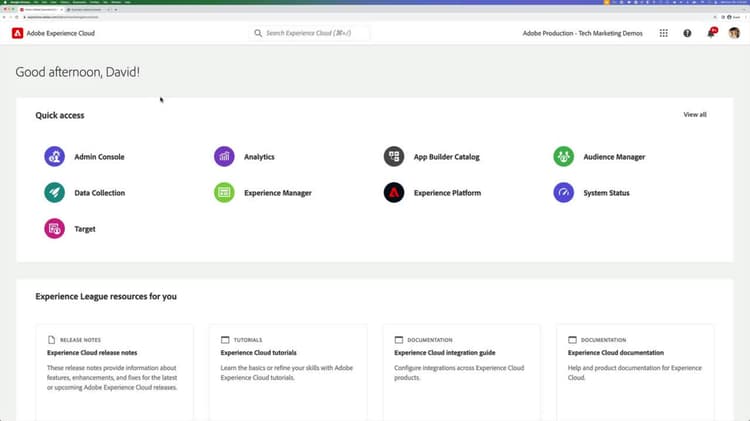The height and width of the screenshot is (421, 750).
Task: Open Experience Cloud integration guide title
Action: (445, 353)
